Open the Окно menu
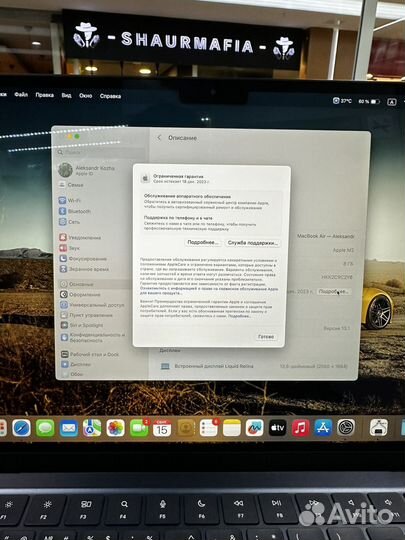 85,95
